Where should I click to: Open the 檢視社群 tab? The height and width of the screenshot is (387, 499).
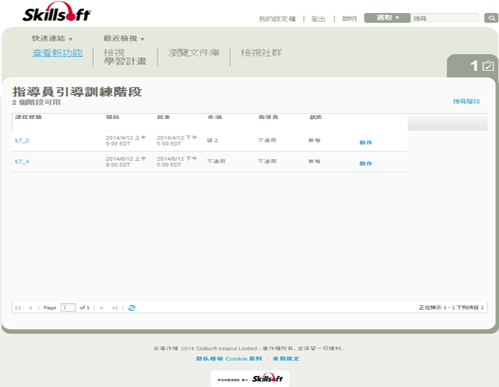(261, 53)
